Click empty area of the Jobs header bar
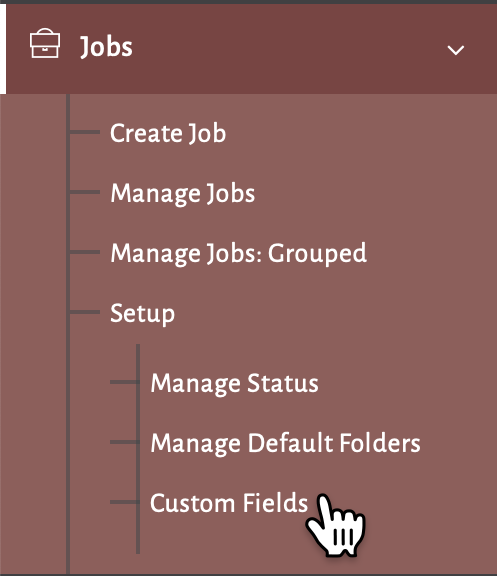Viewport: 497px width, 576px height. pos(287,49)
